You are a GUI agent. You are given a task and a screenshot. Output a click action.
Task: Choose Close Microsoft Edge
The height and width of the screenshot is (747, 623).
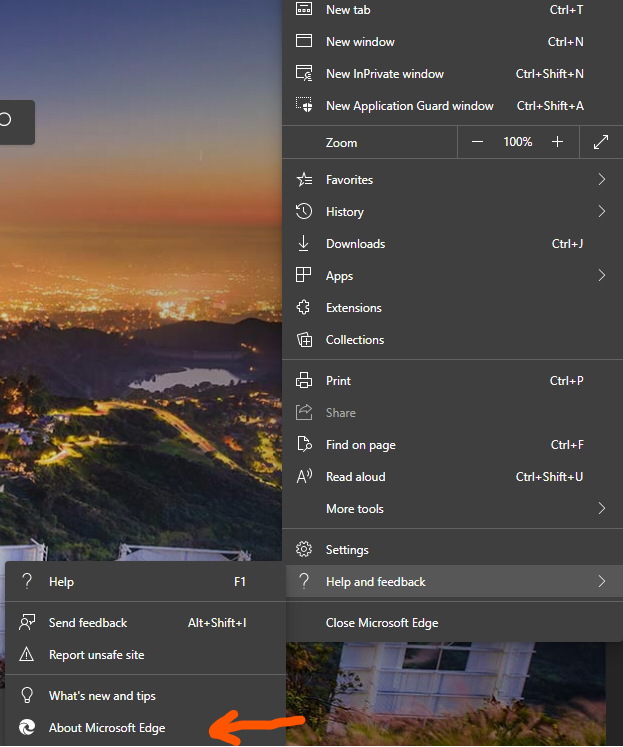382,623
